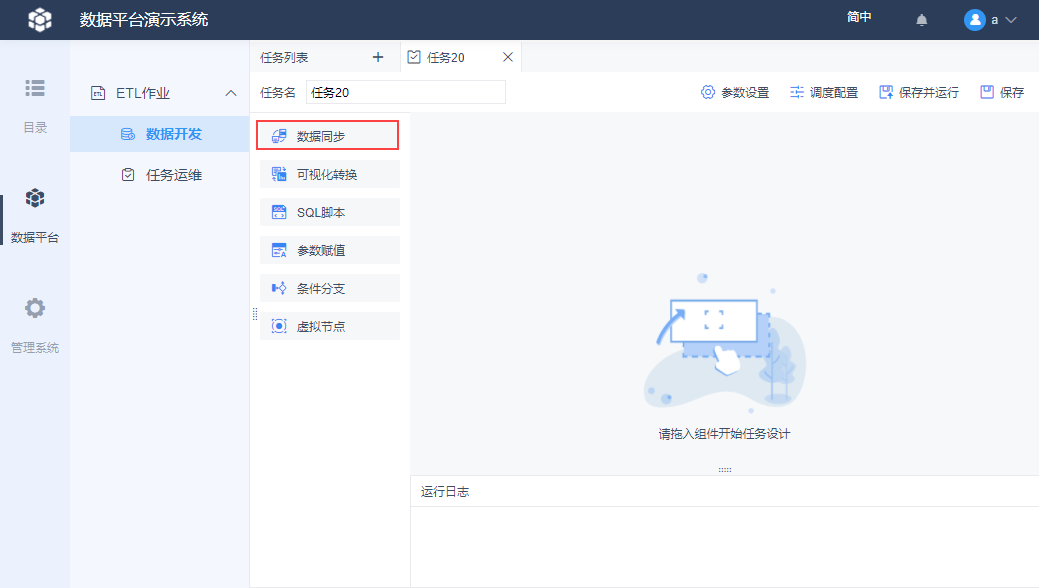Viewport: 1039px width, 588px height.
Task: Switch language via 简中
Action: click(859, 17)
